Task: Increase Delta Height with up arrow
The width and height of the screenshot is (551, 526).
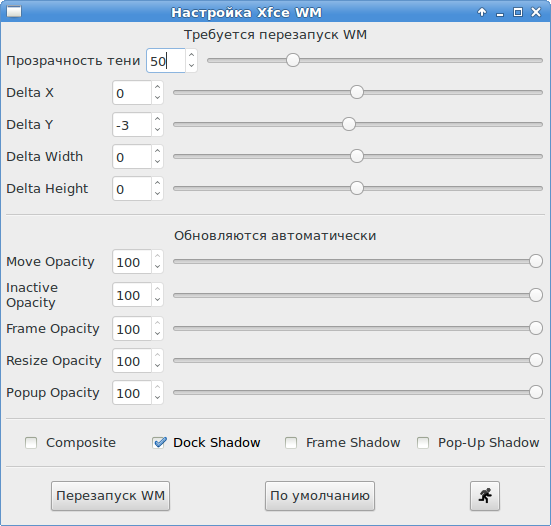Action: point(157,183)
